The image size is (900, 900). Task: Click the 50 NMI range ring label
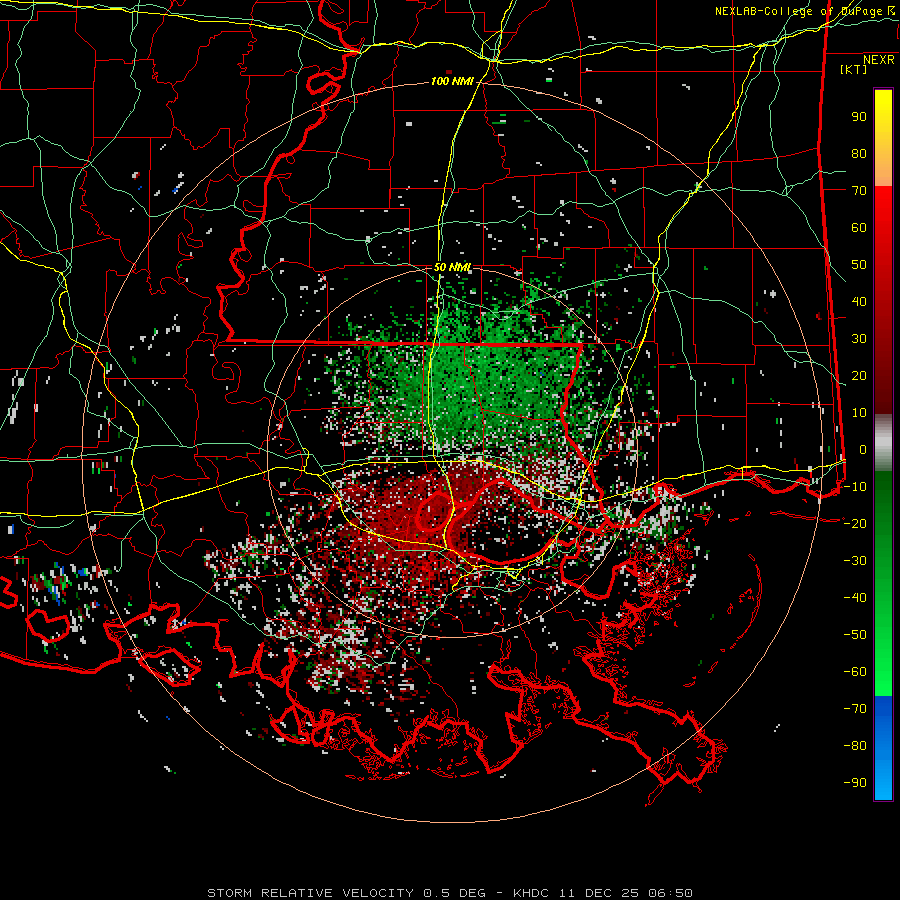452,267
